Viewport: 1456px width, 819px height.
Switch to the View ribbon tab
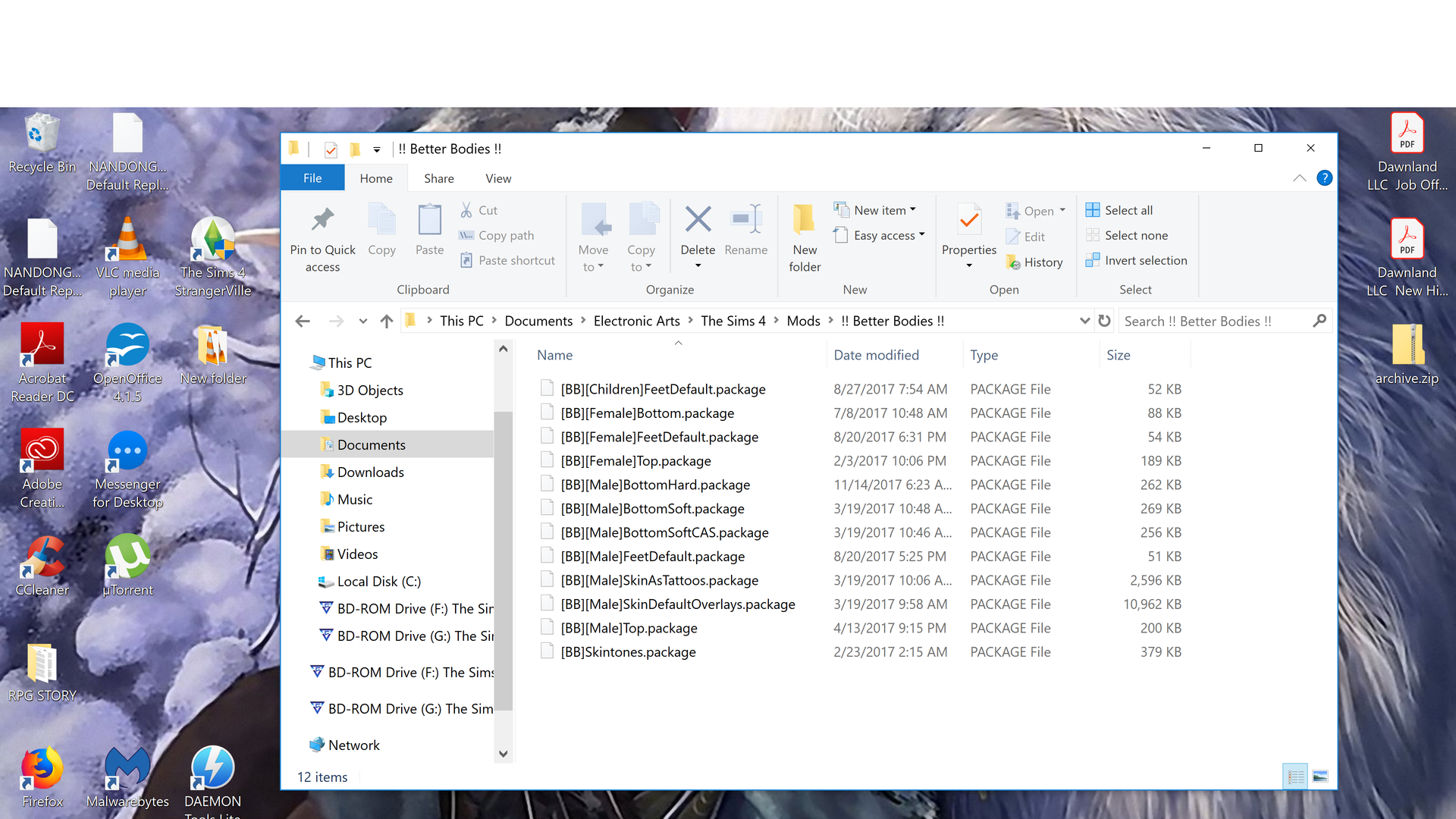click(x=498, y=178)
